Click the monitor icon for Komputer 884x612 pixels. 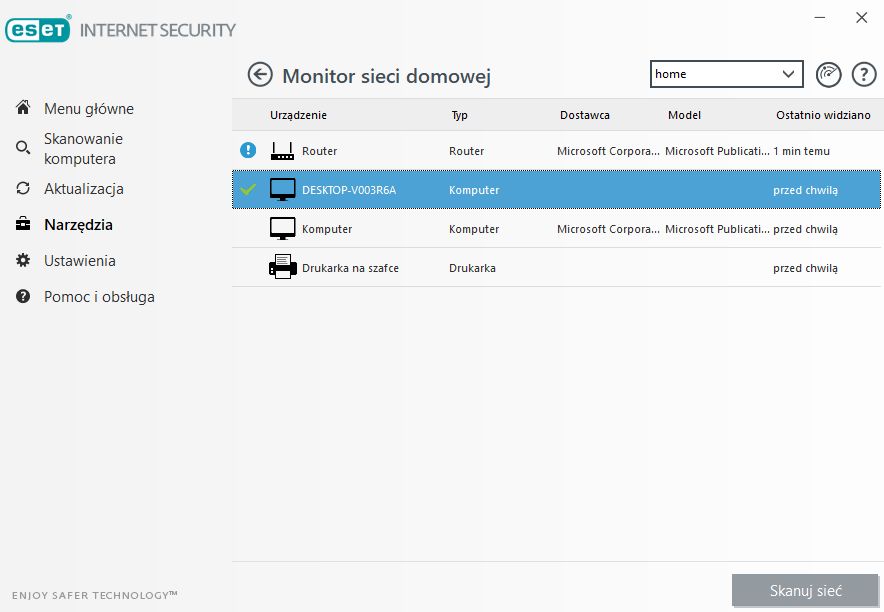point(283,229)
